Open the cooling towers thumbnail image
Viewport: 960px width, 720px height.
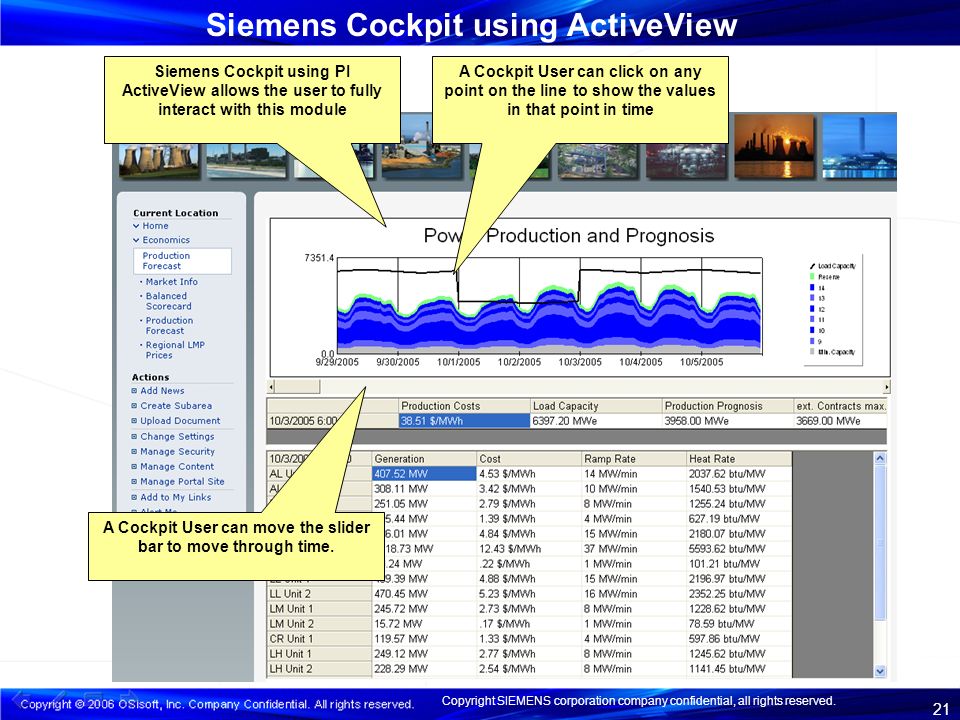[x=159, y=161]
